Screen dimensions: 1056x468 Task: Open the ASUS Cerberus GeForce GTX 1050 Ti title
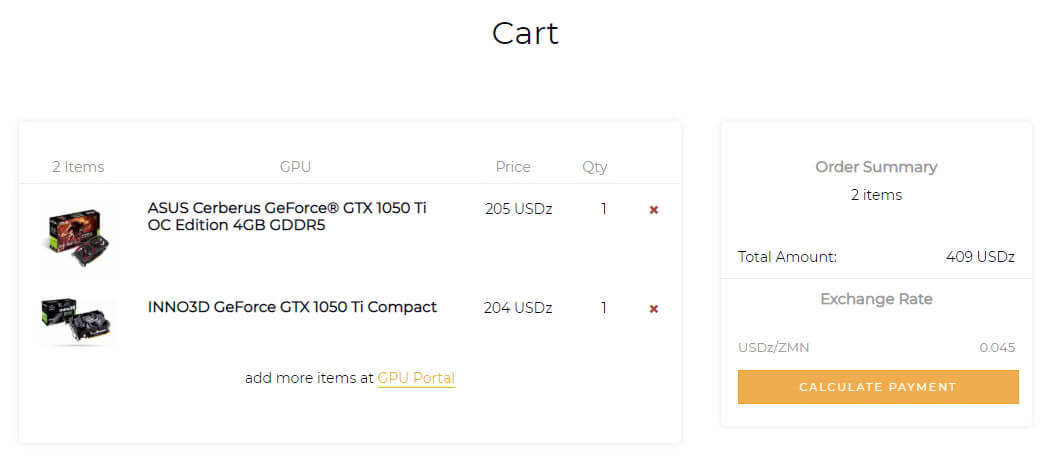coord(288,216)
